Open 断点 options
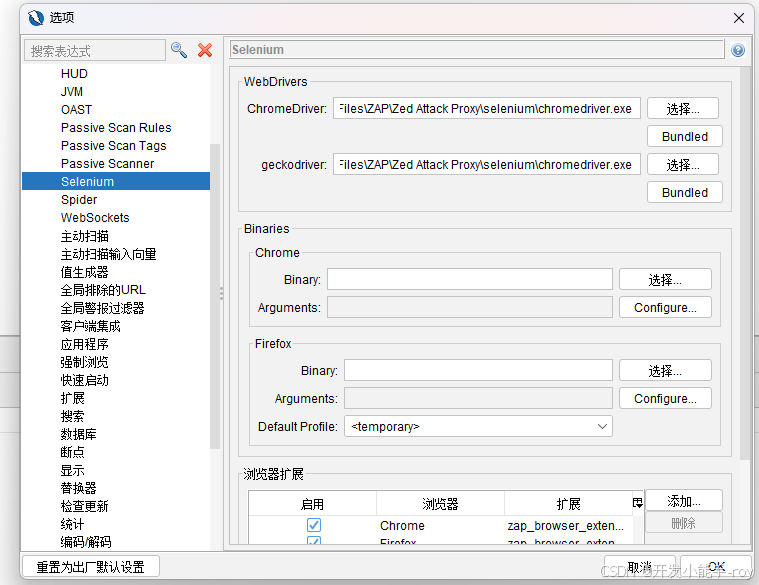This screenshot has height=585, width=759. 73,452
